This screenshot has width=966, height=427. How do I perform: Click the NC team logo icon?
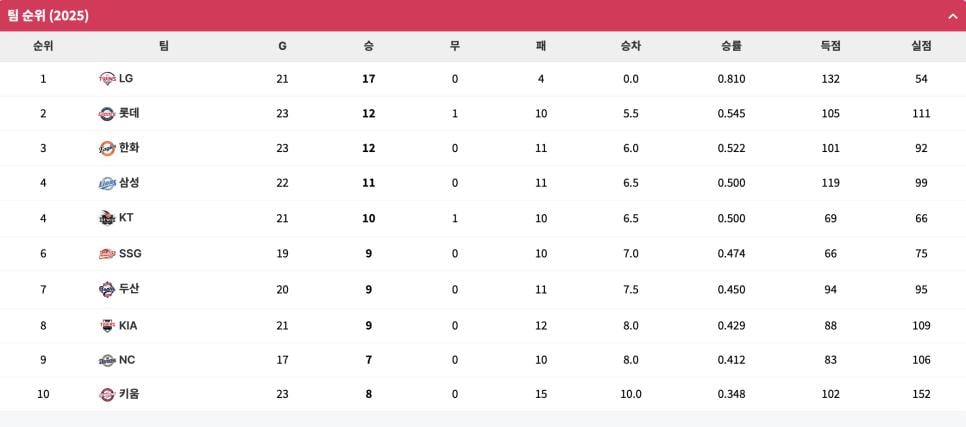[x=107, y=360]
